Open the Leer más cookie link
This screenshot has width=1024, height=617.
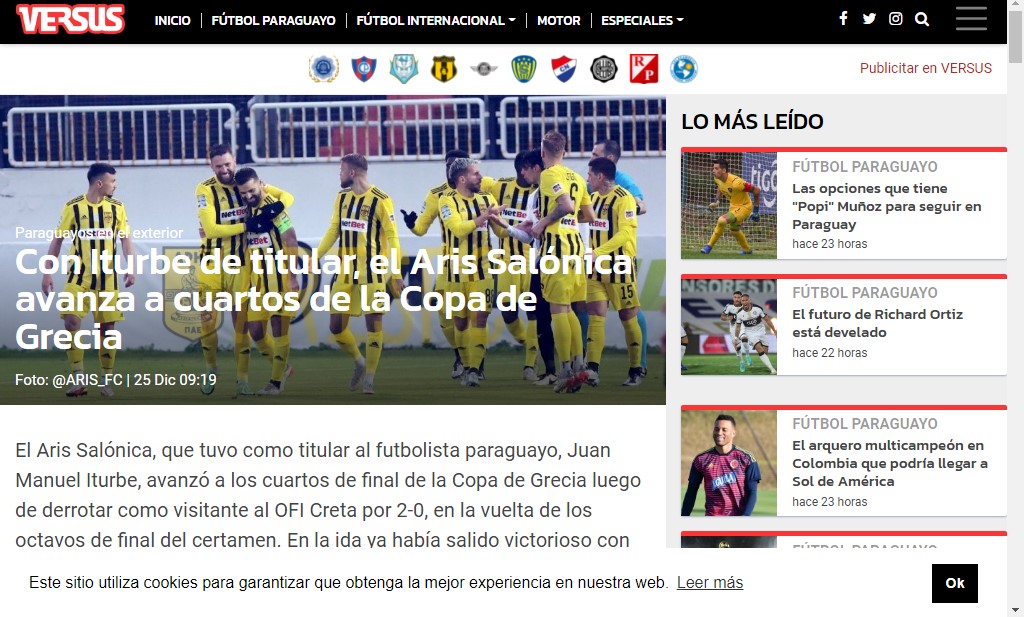coord(710,582)
